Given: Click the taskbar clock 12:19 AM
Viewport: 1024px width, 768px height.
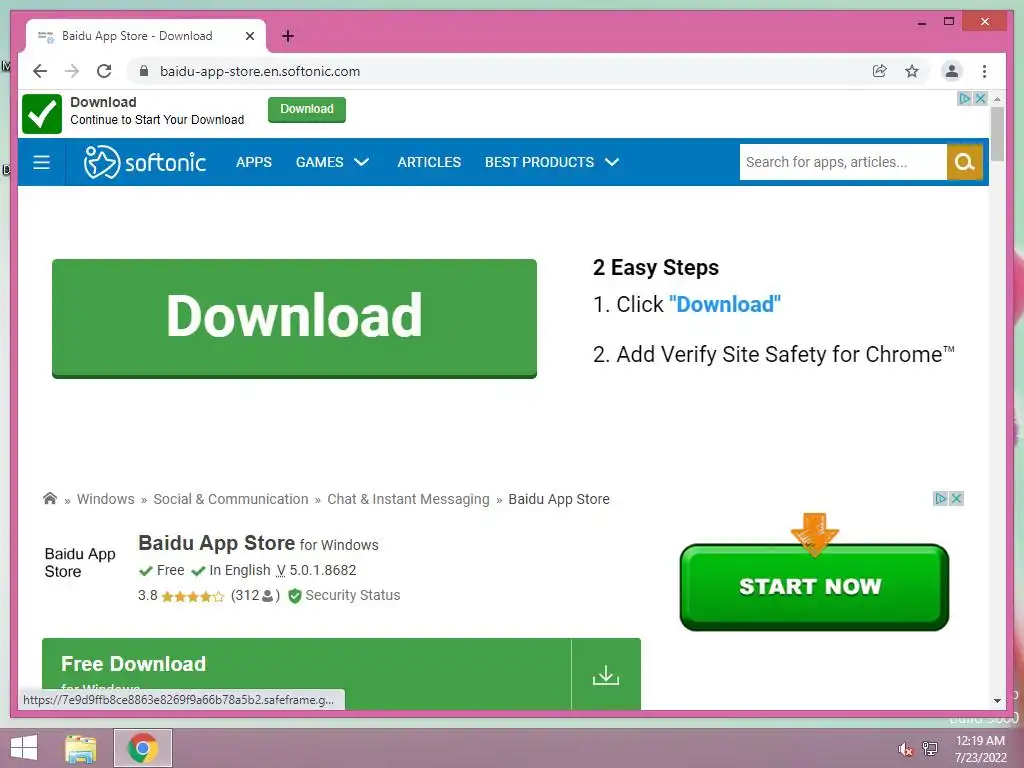Looking at the screenshot, I should (x=980, y=741).
